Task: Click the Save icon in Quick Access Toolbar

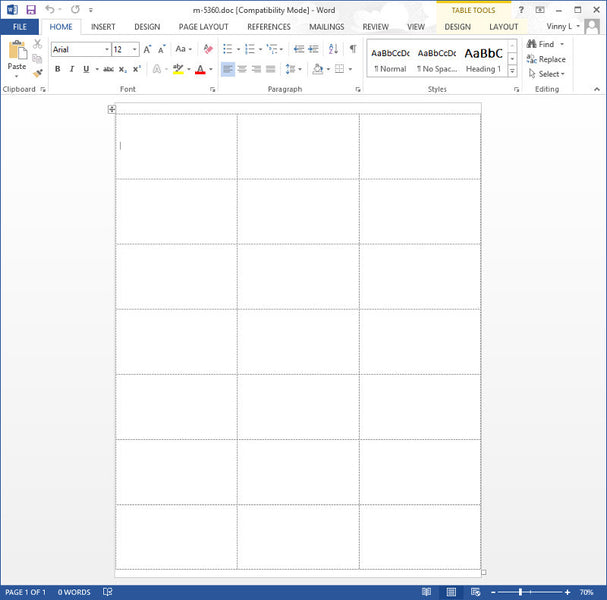Action: tap(31, 9)
